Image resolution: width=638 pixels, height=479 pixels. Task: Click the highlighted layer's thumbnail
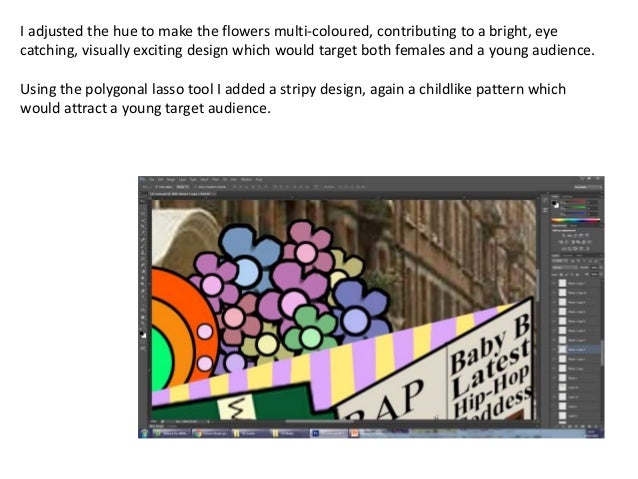click(562, 349)
